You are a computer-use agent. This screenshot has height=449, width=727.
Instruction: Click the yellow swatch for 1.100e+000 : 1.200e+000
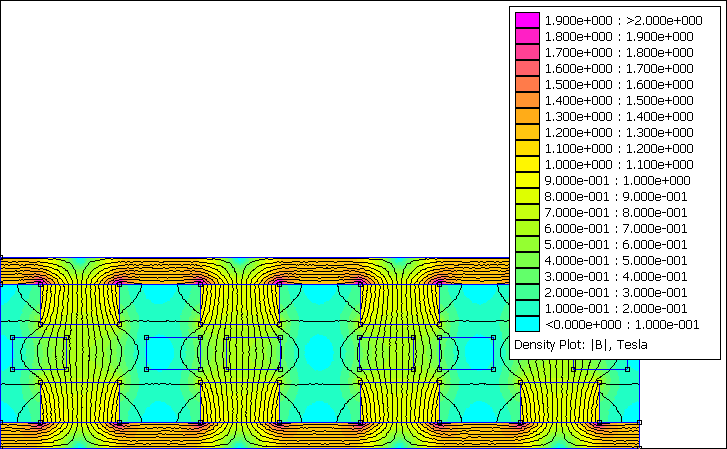tap(527, 148)
